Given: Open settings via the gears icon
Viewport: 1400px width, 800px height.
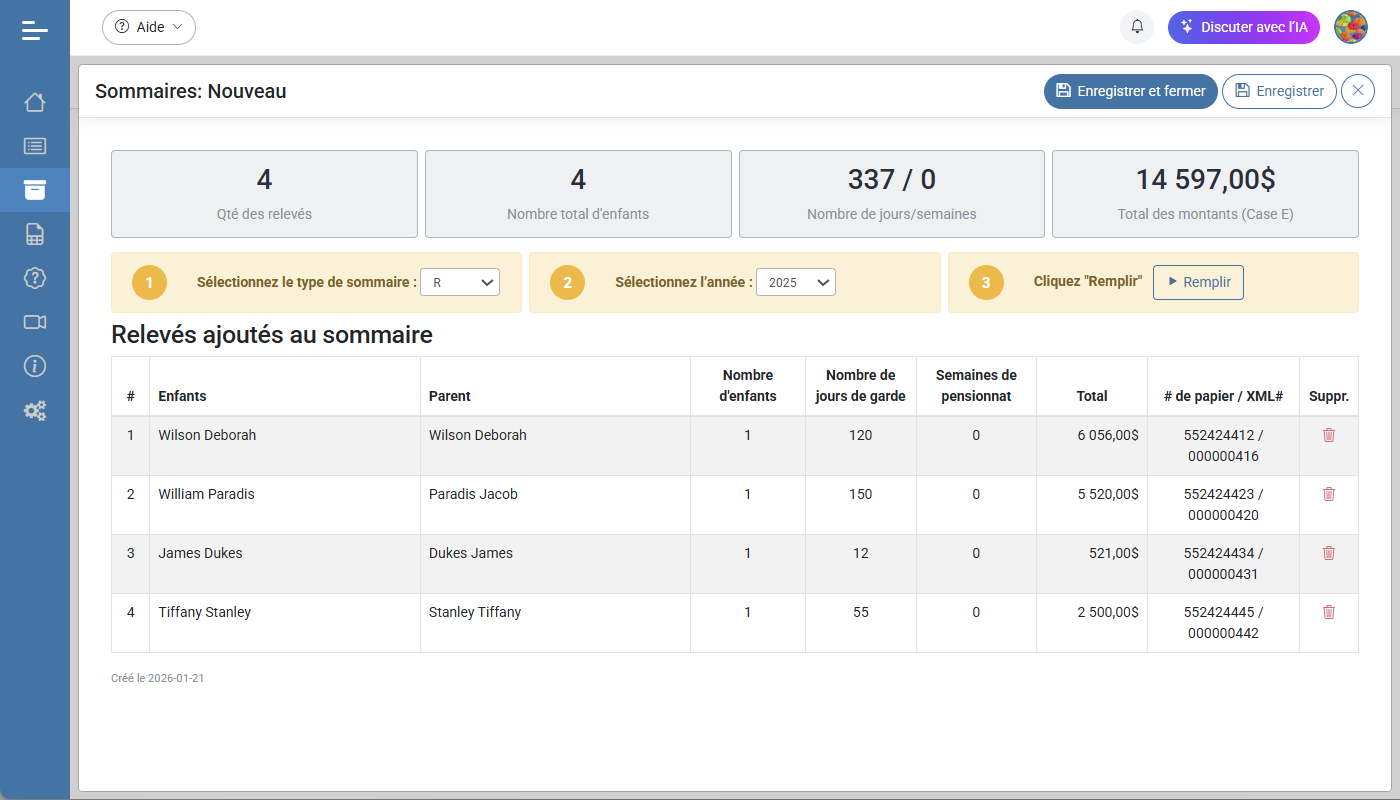Looking at the screenshot, I should pyautogui.click(x=35, y=410).
